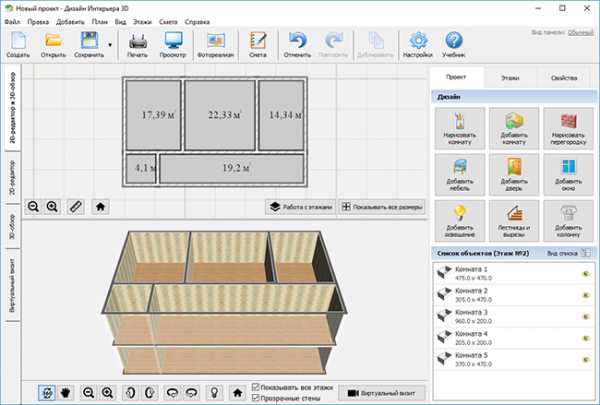The width and height of the screenshot is (600, 405).
Task: Change list view via Вид списка
Action: tap(569, 253)
